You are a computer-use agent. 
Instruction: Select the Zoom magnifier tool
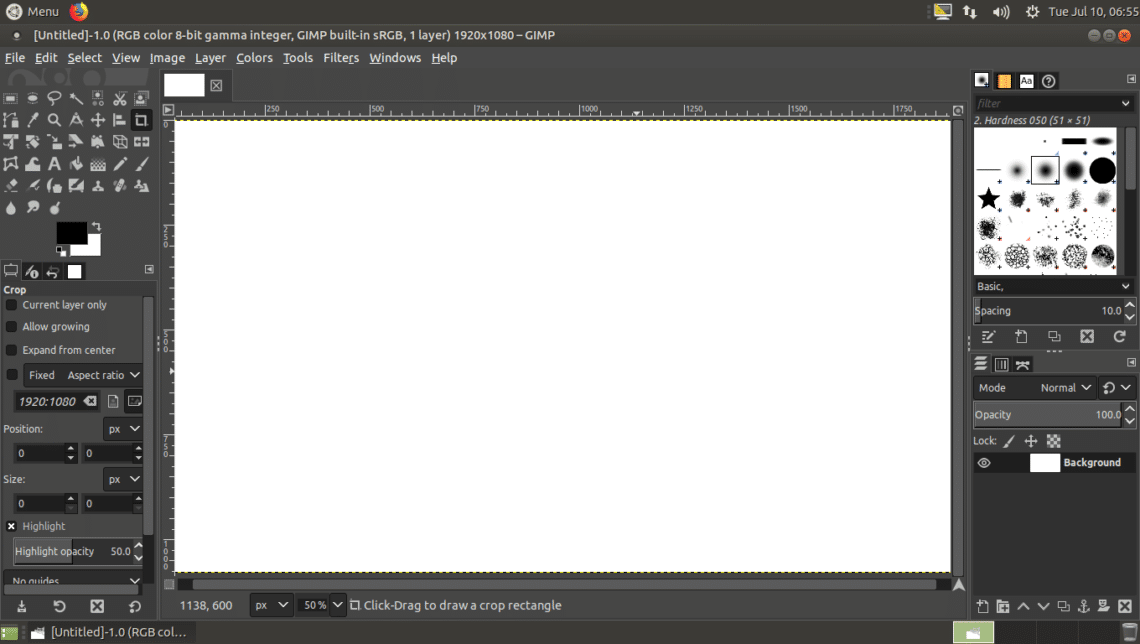click(55, 120)
